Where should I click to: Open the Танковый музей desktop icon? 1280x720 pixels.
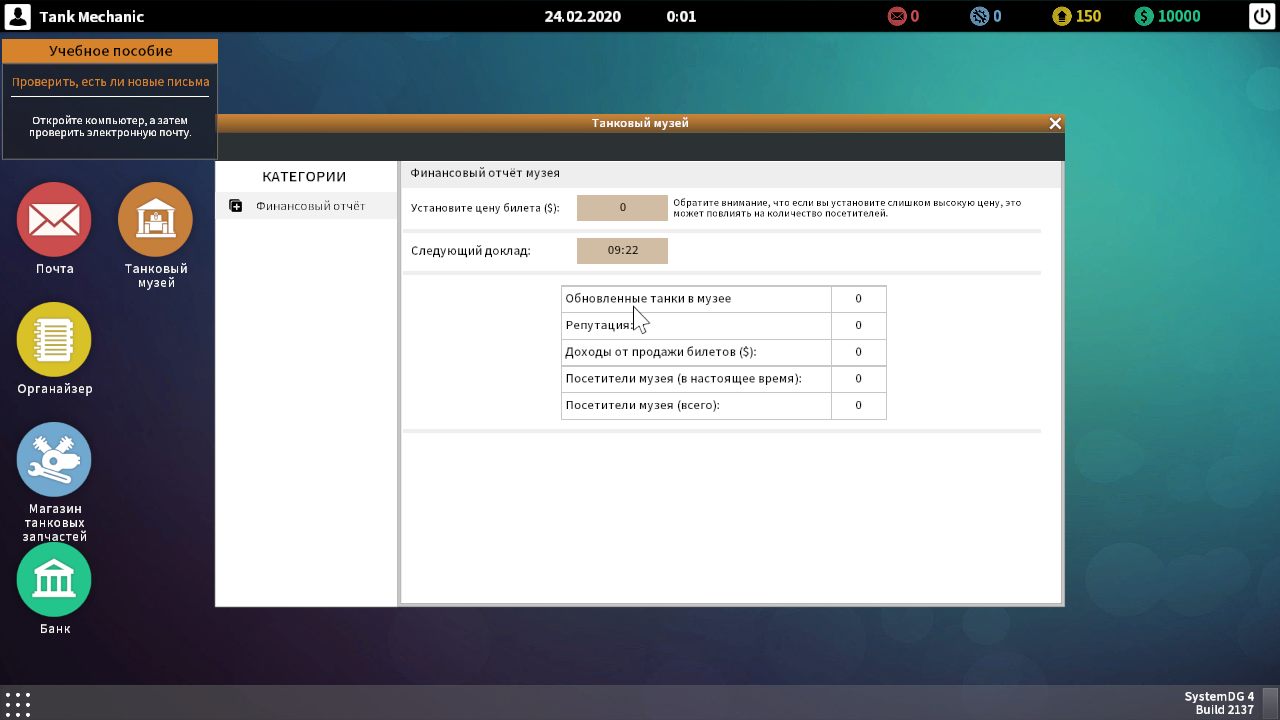[x=155, y=220]
